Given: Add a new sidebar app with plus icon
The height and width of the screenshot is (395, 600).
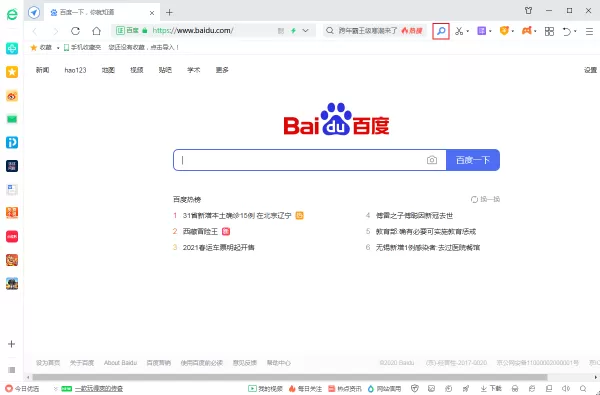Looking at the screenshot, I should coord(11,344).
